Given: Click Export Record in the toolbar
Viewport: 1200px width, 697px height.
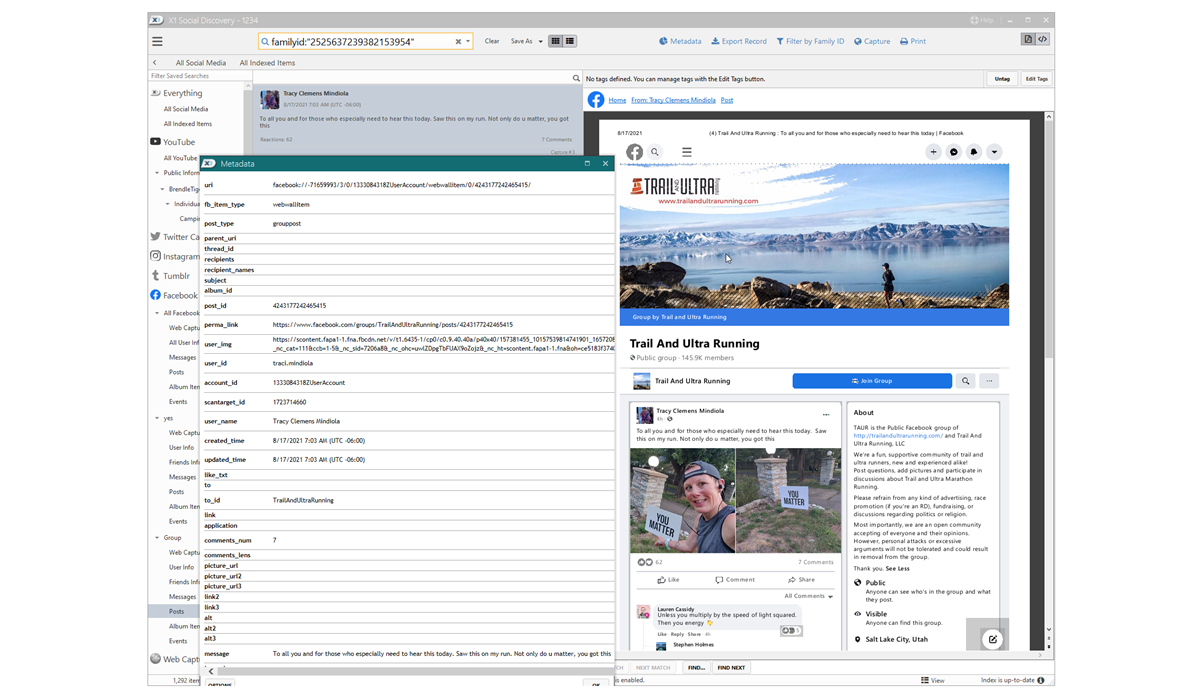Looking at the screenshot, I should pyautogui.click(x=739, y=41).
